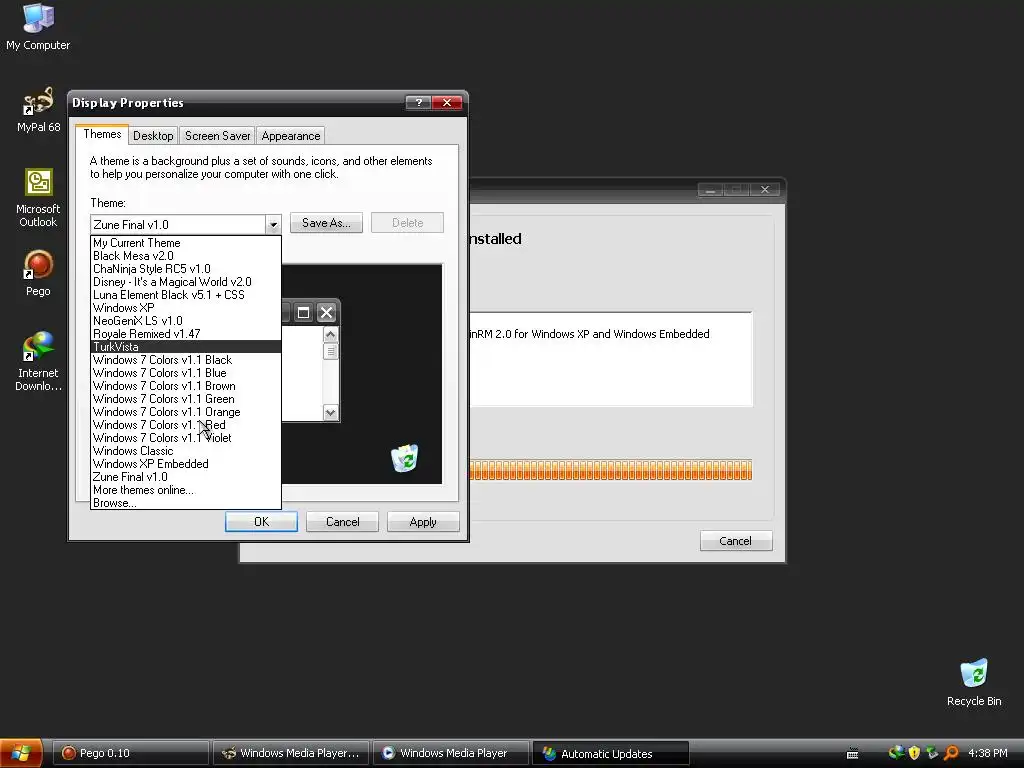
Task: Choose the Windows XP theme entry
Action: pos(185,308)
